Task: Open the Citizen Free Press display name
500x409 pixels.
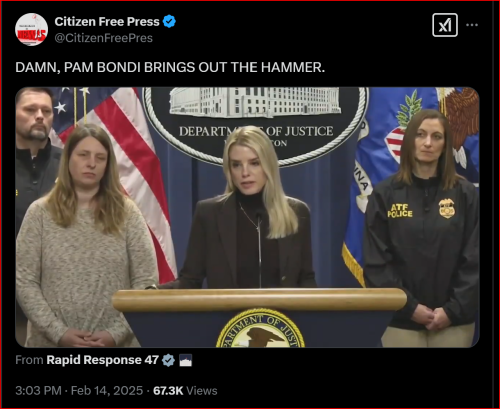Action: (x=107, y=22)
